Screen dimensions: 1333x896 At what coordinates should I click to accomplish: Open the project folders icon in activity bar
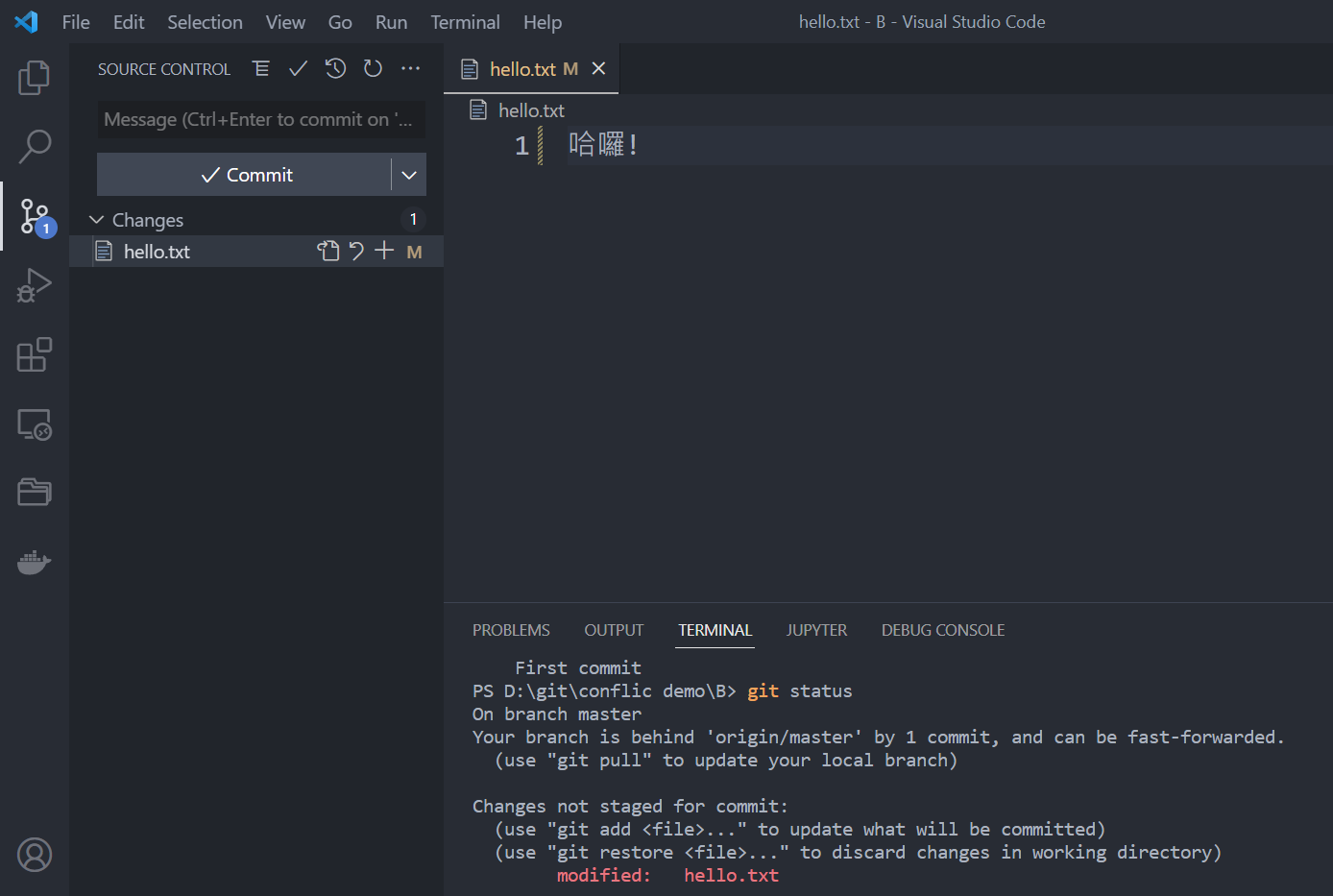pyautogui.click(x=35, y=492)
